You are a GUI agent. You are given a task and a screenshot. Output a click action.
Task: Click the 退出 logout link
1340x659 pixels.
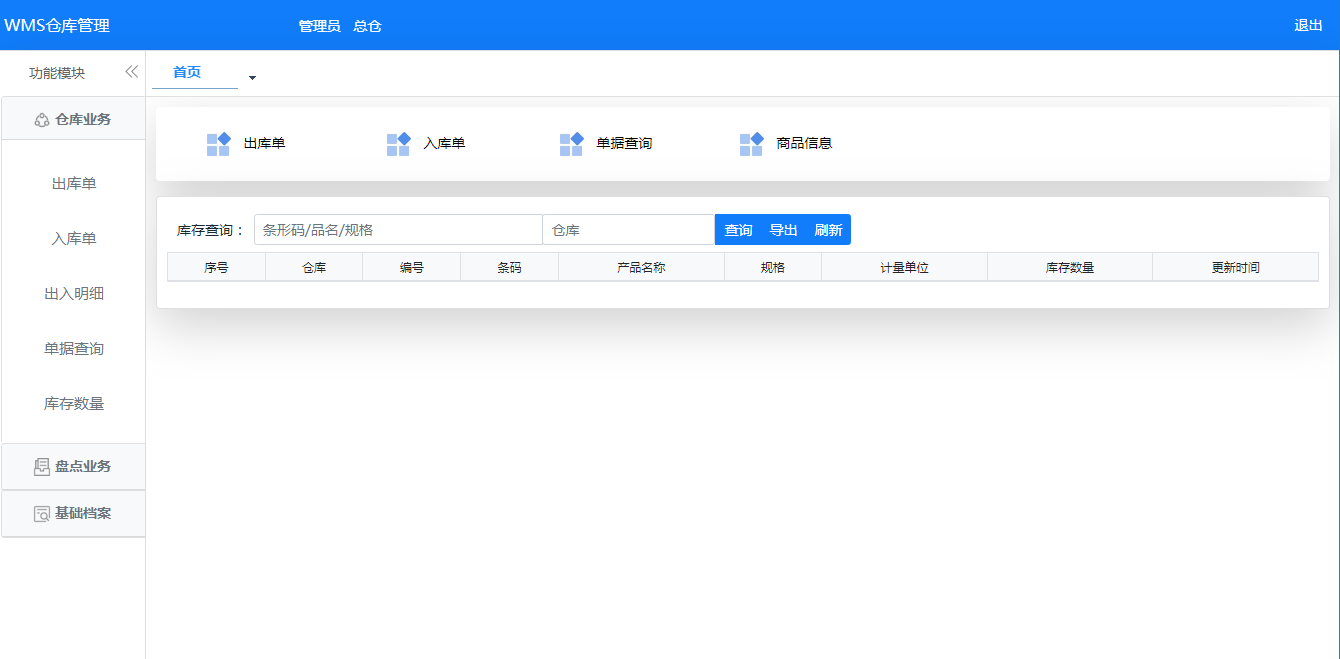click(x=1308, y=26)
